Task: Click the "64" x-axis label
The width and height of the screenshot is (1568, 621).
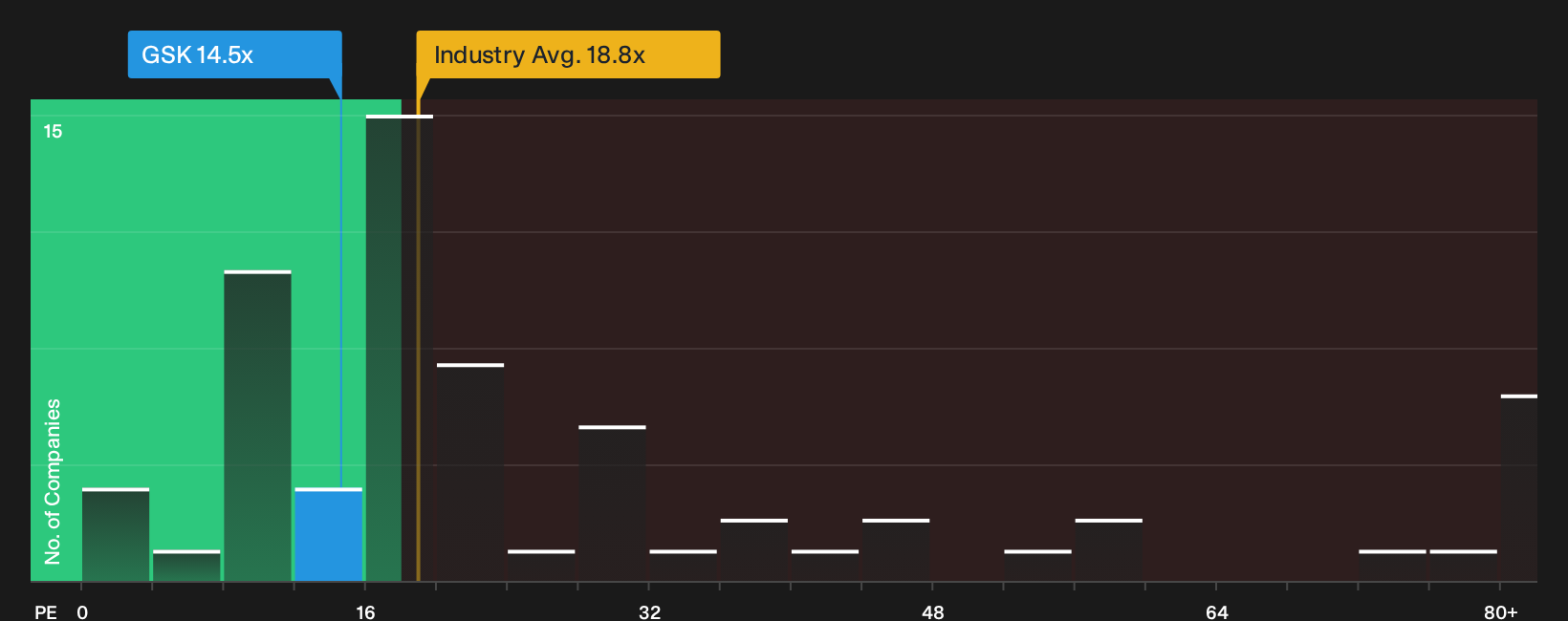Action: (x=1216, y=611)
